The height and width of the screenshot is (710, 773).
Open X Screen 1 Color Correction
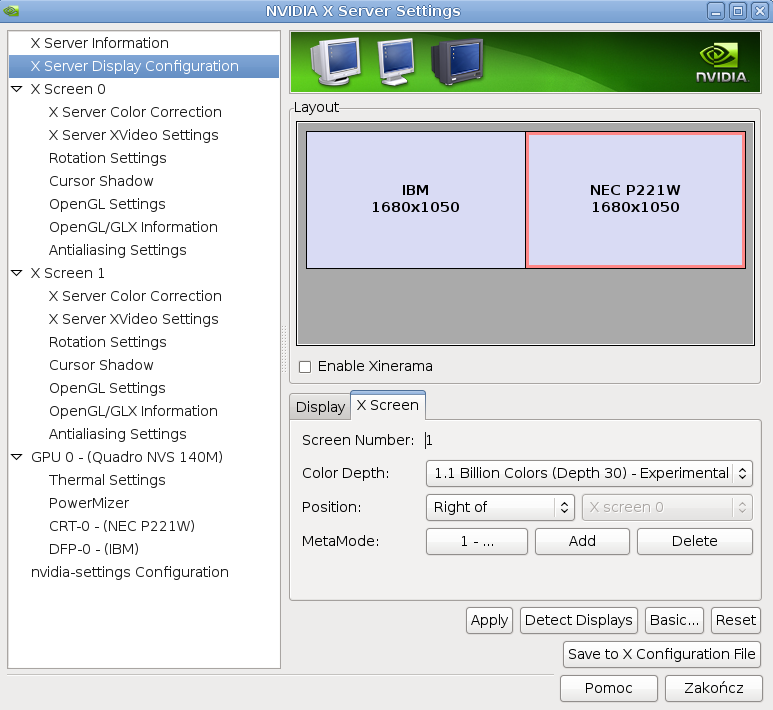tap(135, 296)
